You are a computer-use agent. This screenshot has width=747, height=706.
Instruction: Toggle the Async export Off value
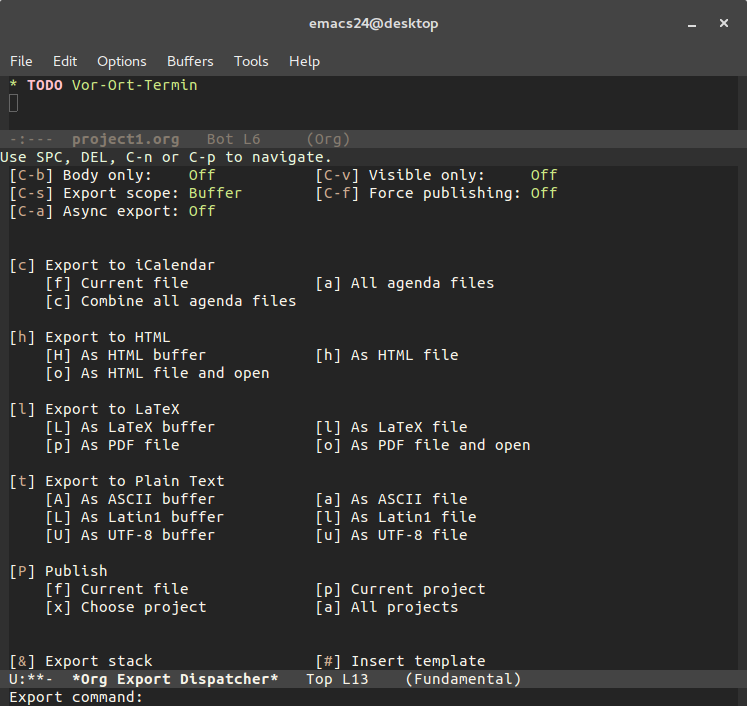click(x=202, y=211)
